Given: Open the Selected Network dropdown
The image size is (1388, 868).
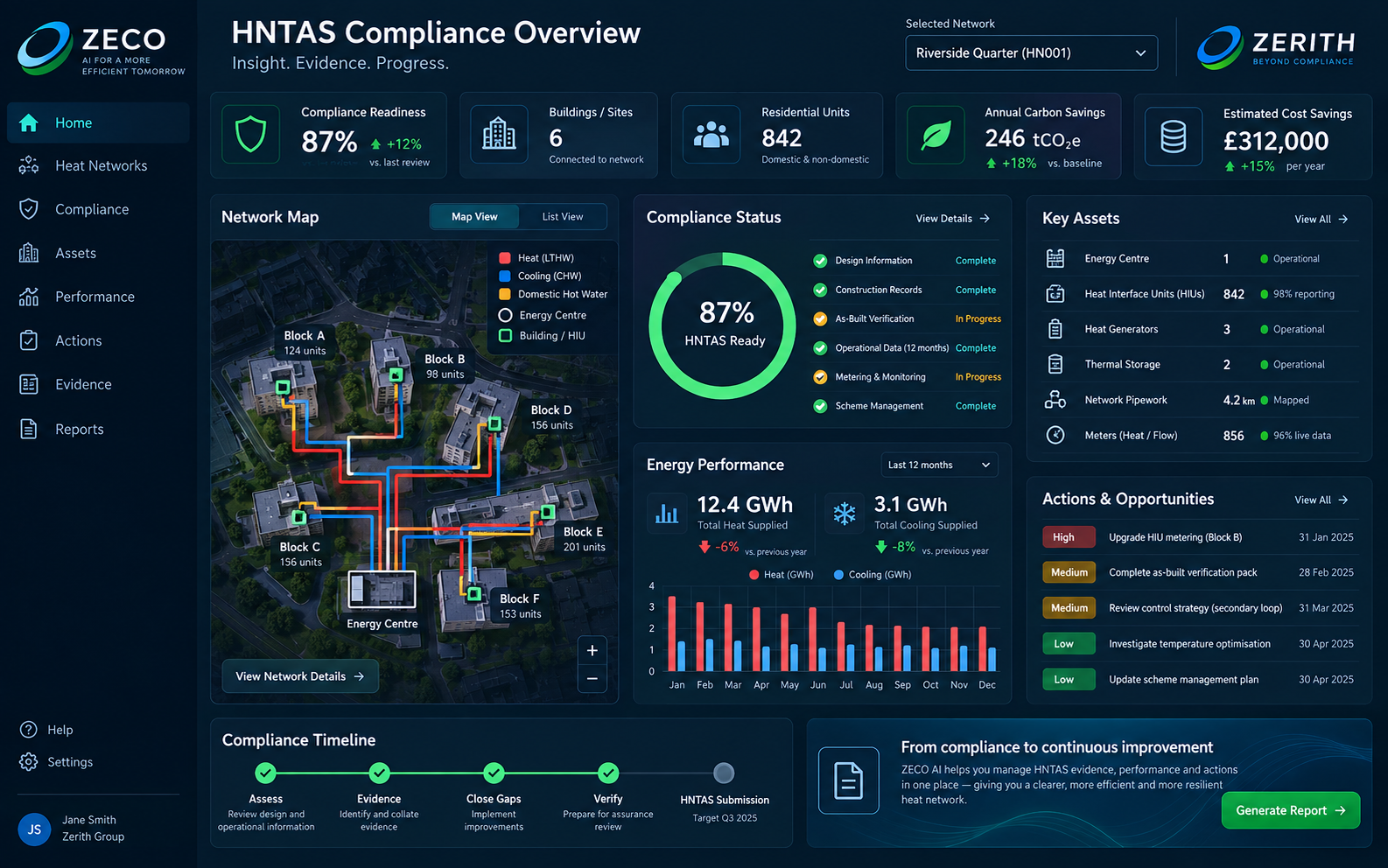Looking at the screenshot, I should pyautogui.click(x=1032, y=53).
